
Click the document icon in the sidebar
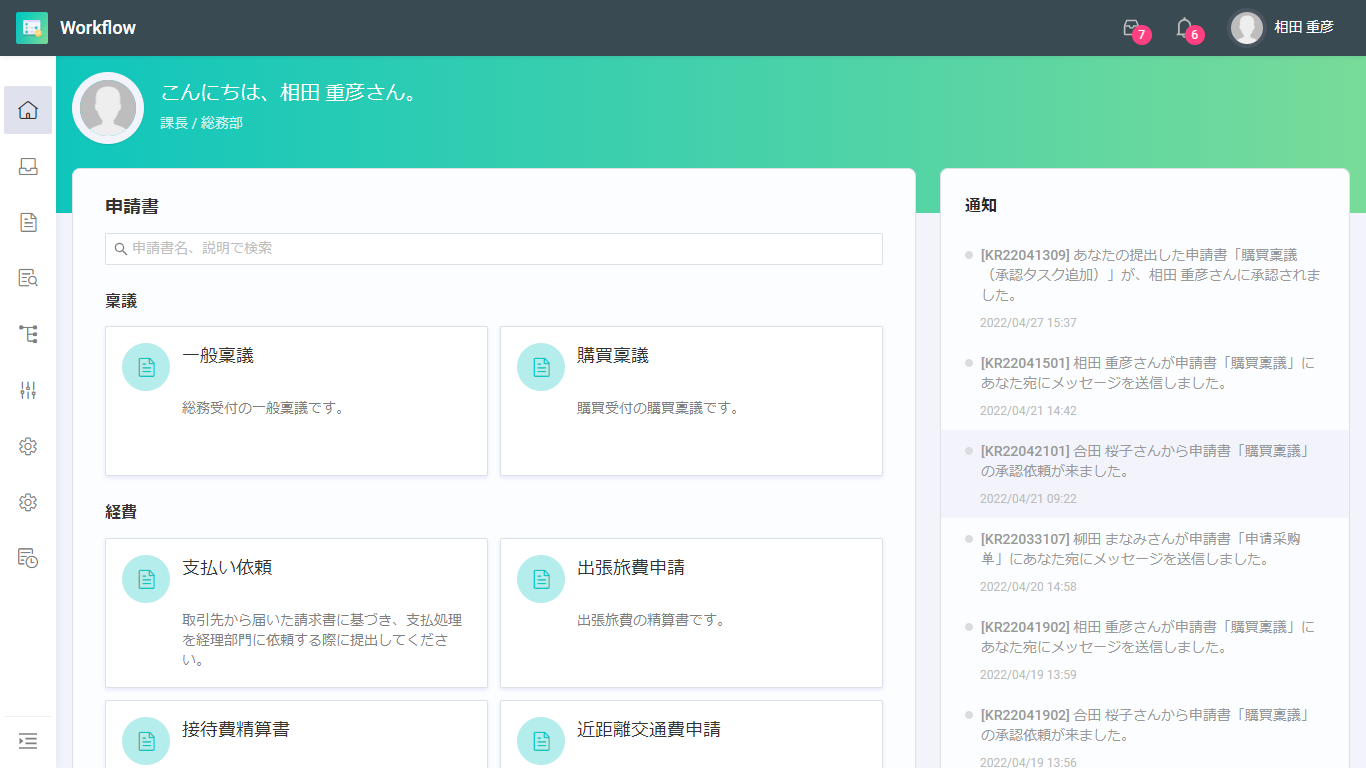coord(28,222)
